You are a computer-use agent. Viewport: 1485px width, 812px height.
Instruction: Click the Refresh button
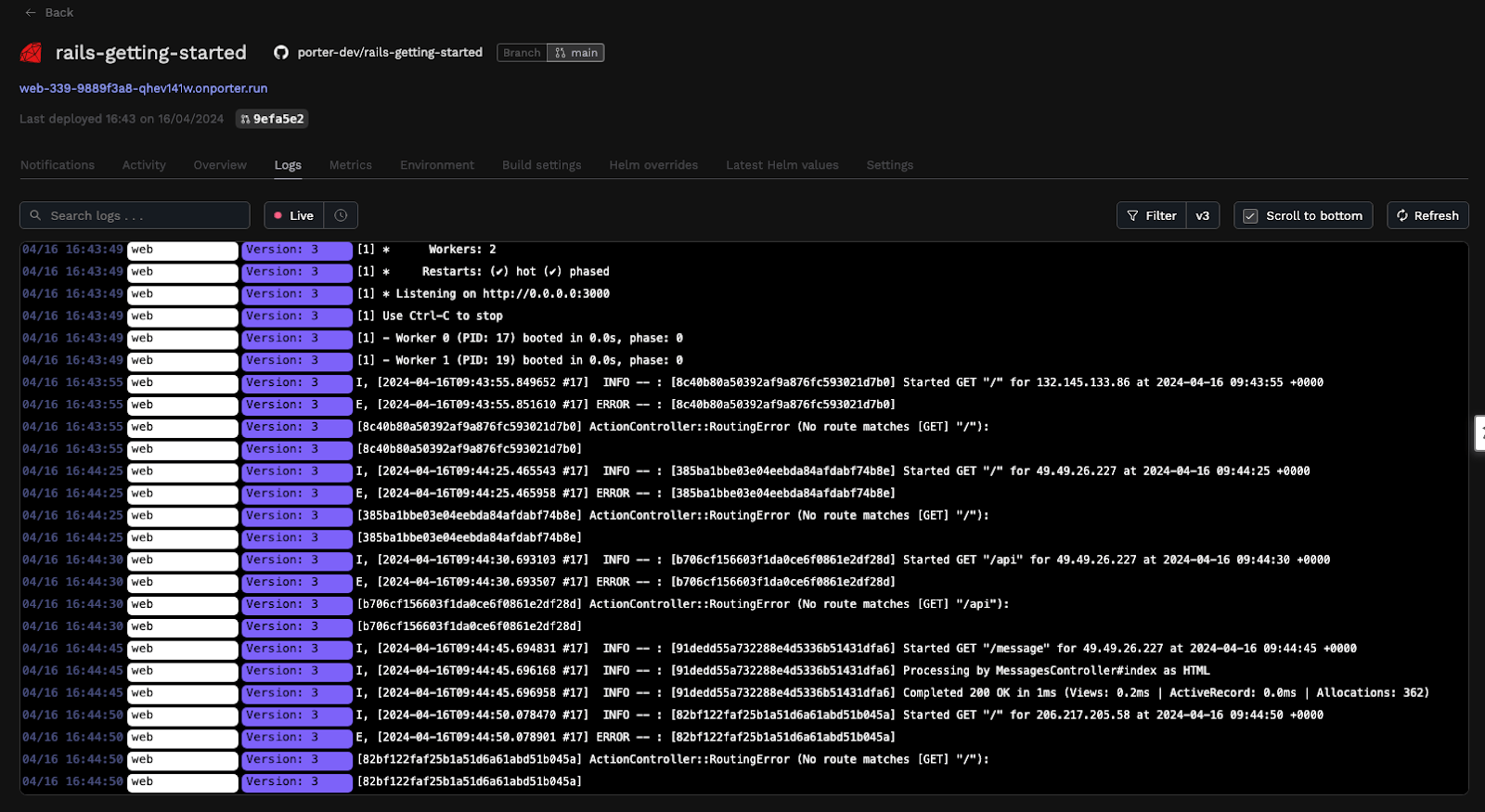[1427, 215]
